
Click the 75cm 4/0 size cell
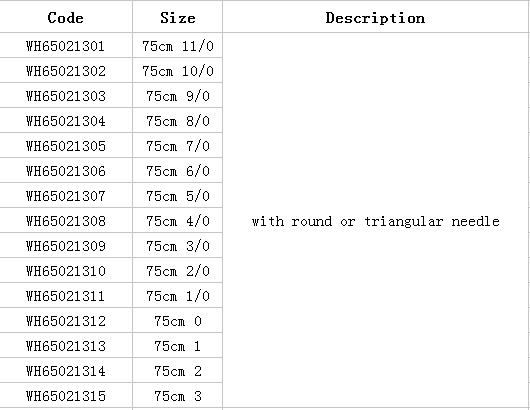pyautogui.click(x=177, y=221)
